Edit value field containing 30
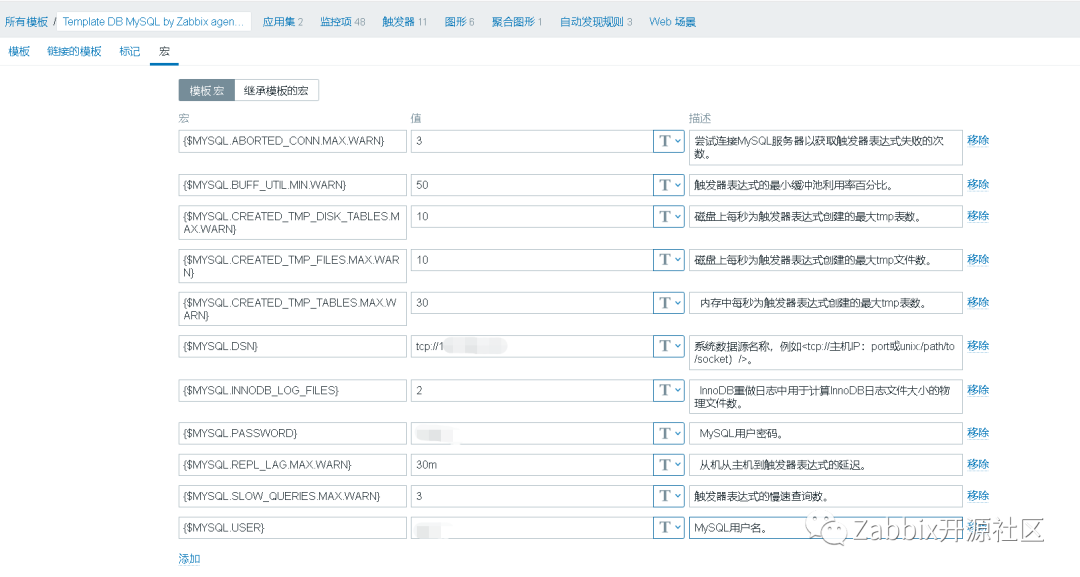 tap(532, 302)
